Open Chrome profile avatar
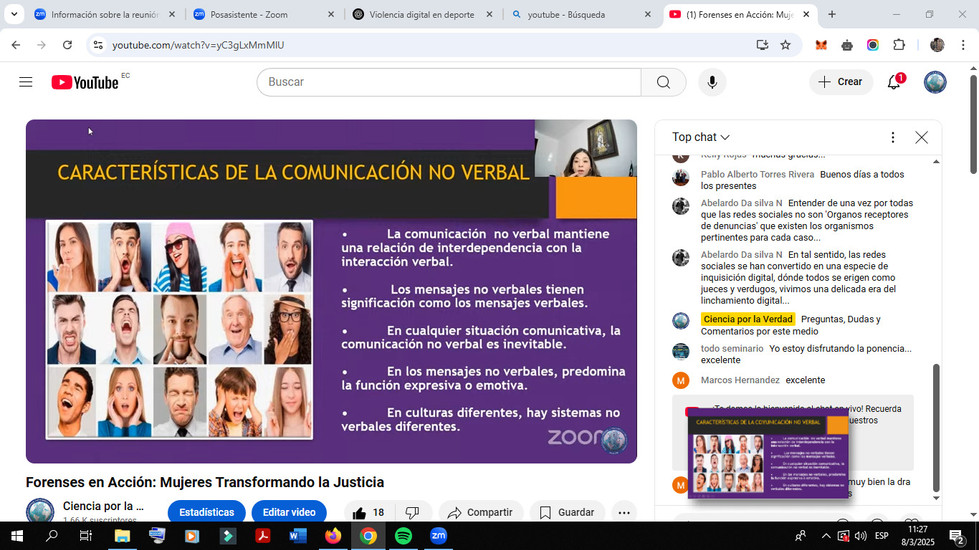 click(937, 45)
